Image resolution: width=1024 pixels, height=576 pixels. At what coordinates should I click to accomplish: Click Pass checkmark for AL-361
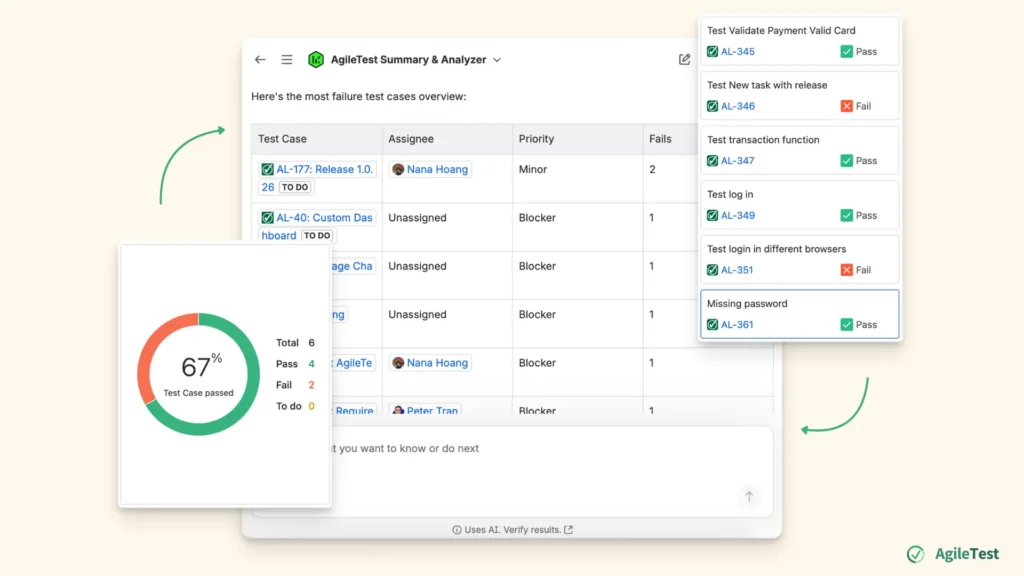846,325
